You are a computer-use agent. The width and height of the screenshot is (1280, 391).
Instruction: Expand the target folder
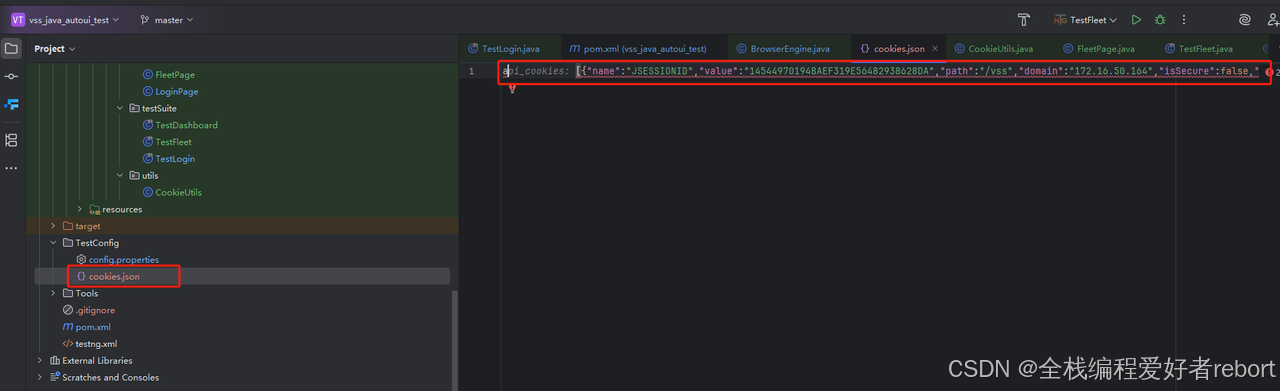(53, 226)
